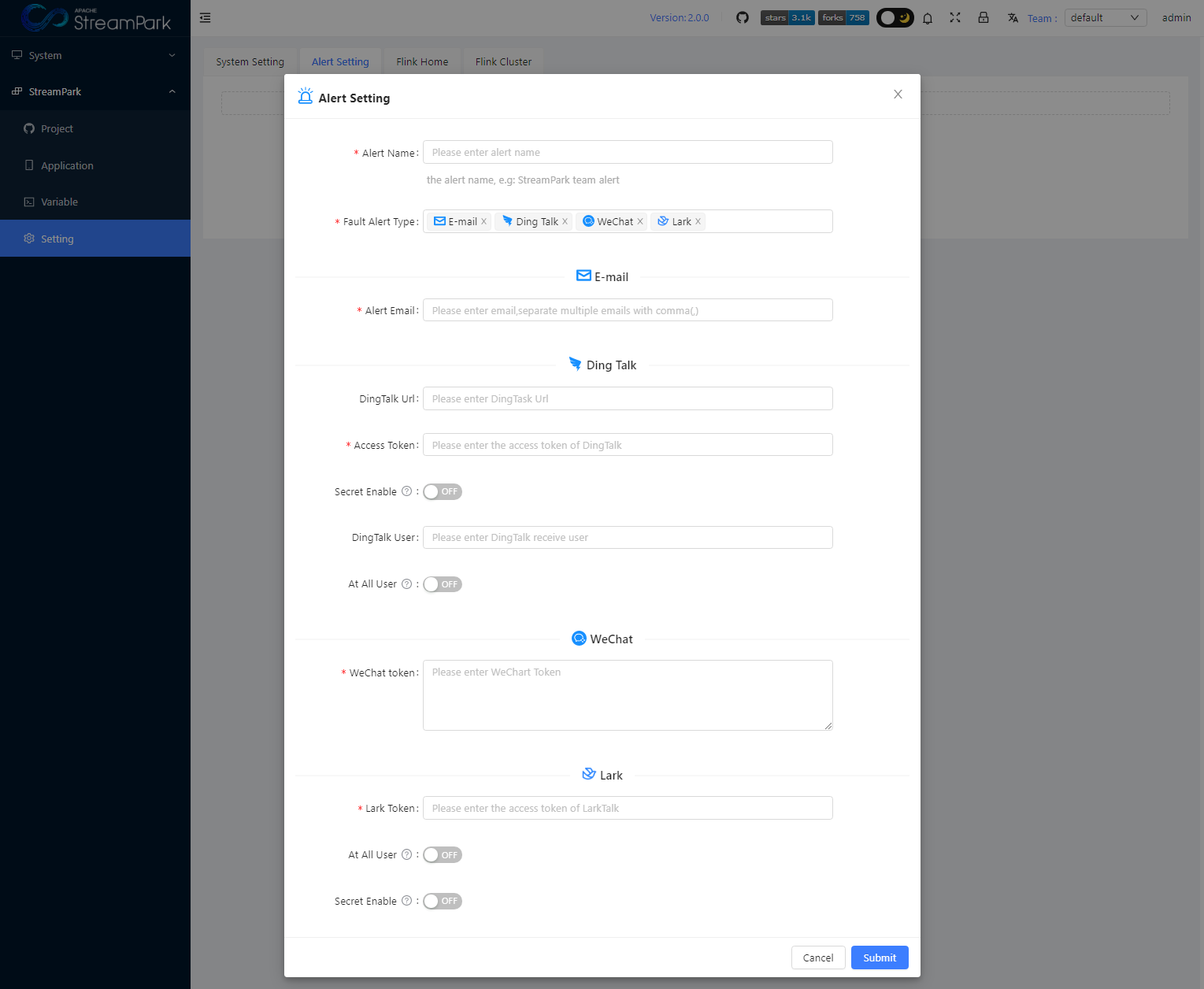Image resolution: width=1204 pixels, height=989 pixels.
Task: Enable the Ding Talk Secret Enable switch
Action: click(443, 491)
